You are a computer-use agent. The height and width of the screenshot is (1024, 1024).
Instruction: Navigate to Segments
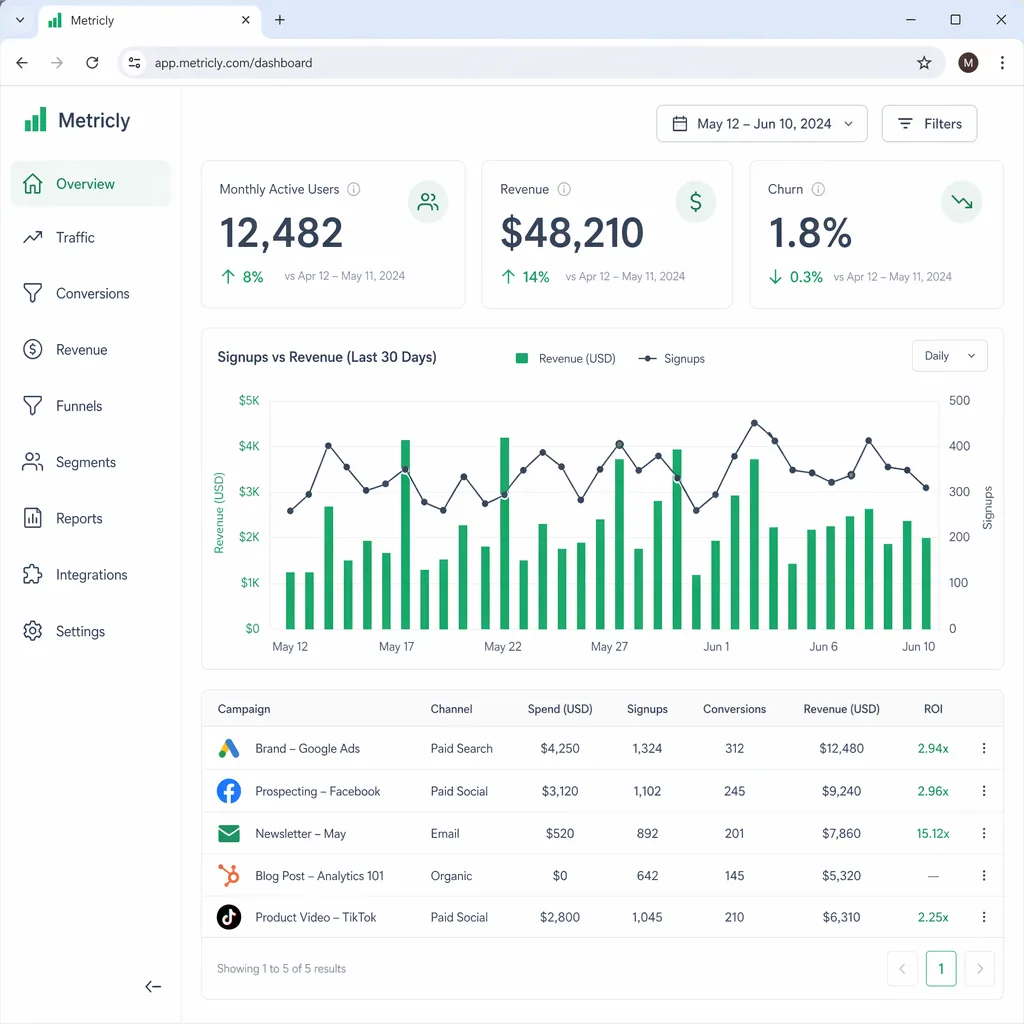coord(85,462)
